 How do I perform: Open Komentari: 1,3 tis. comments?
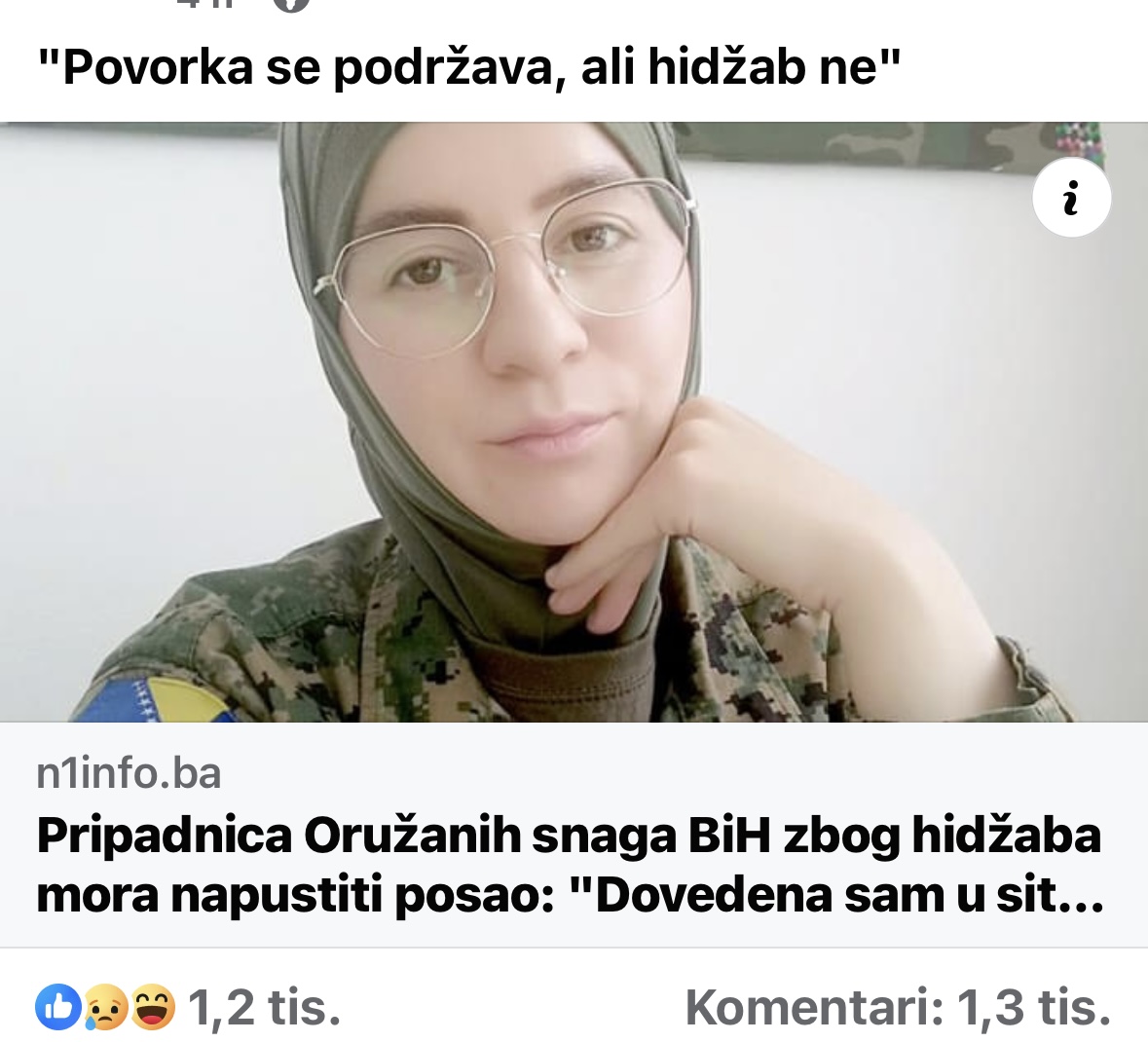pos(898,1008)
